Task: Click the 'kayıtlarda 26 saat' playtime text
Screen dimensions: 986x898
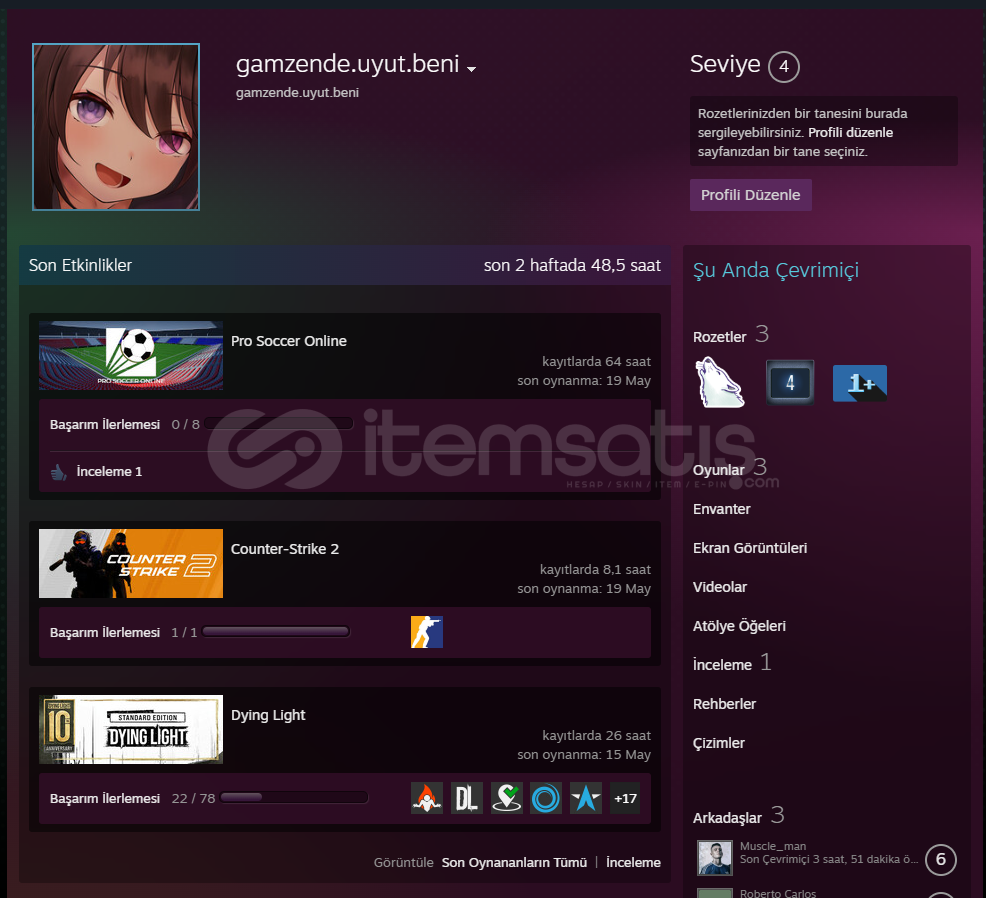Action: click(596, 735)
